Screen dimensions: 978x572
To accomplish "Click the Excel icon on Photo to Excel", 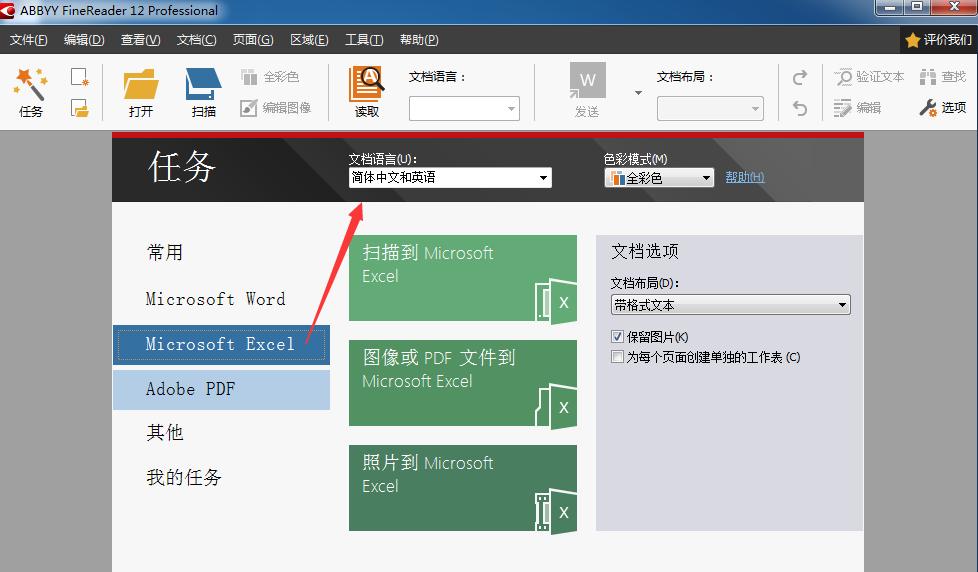I will 556,511.
